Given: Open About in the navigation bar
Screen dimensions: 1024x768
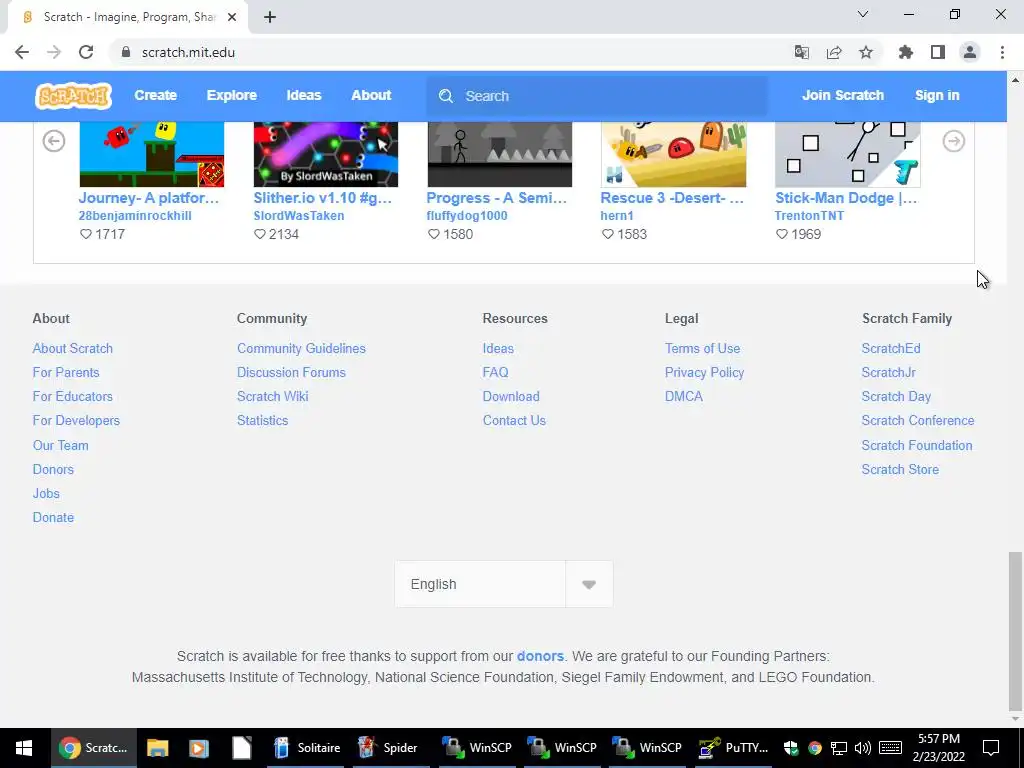Looking at the screenshot, I should (371, 95).
